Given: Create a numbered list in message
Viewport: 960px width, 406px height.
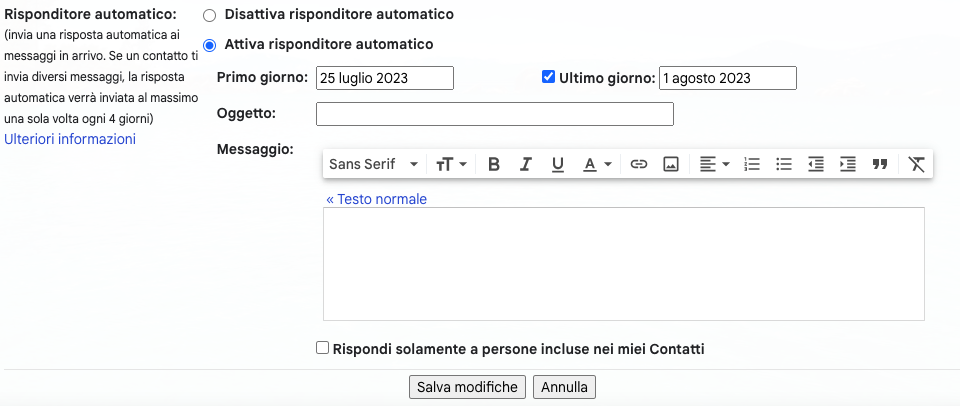Looking at the screenshot, I should coord(752,164).
